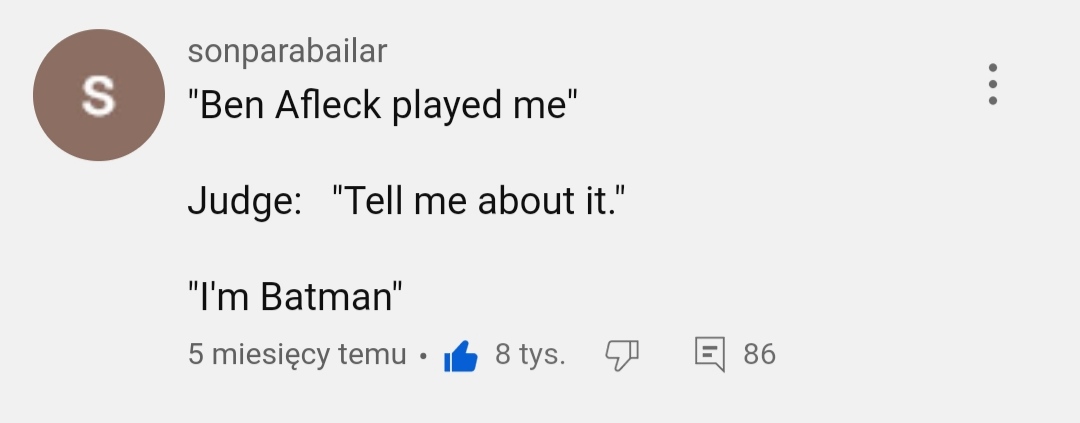The width and height of the screenshot is (1080, 423).
Task: Open the three-dot comment options menu
Action: click(992, 85)
